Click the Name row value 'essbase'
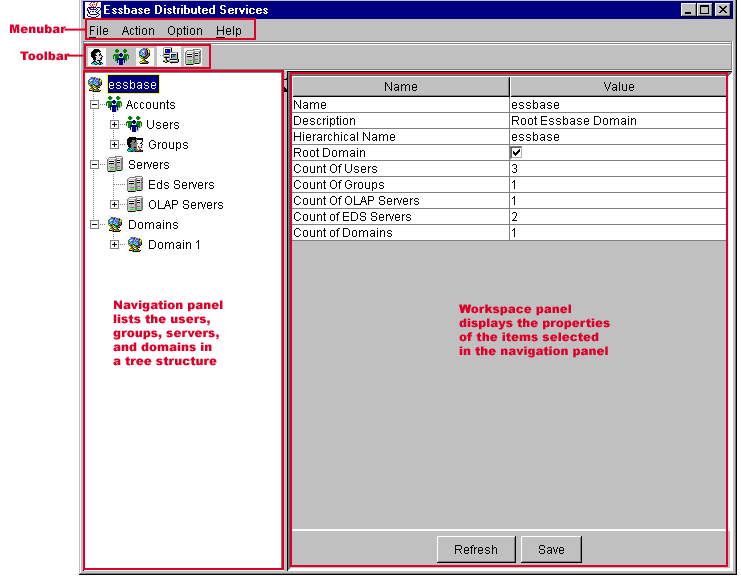This screenshot has width=741, height=578. (535, 104)
